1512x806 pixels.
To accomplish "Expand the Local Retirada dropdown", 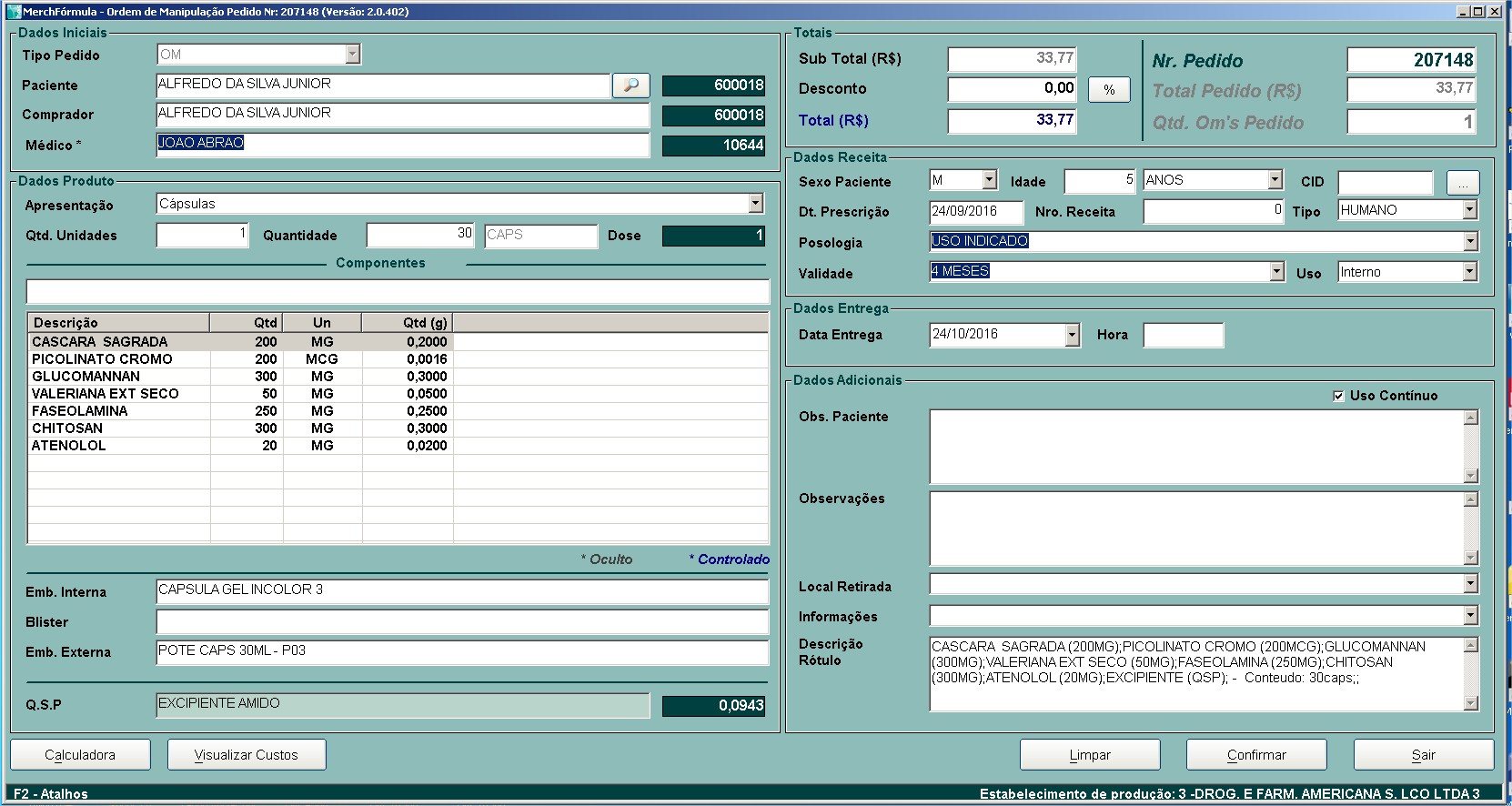I will [x=1470, y=585].
